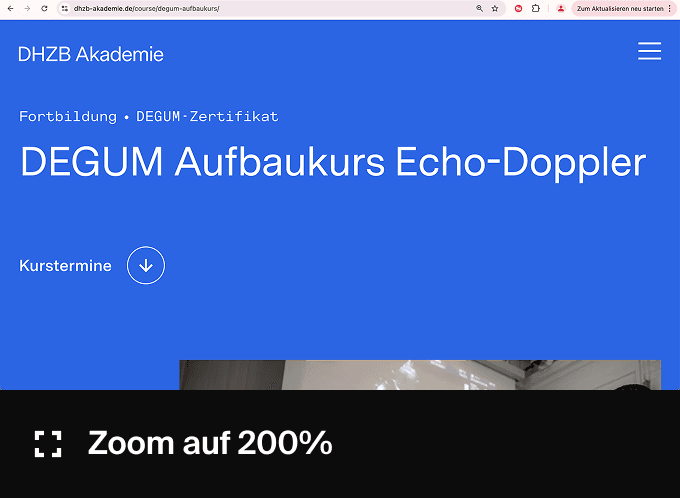This screenshot has height=498, width=680.
Task: Click the DHZB Akademie logo
Action: 91,54
